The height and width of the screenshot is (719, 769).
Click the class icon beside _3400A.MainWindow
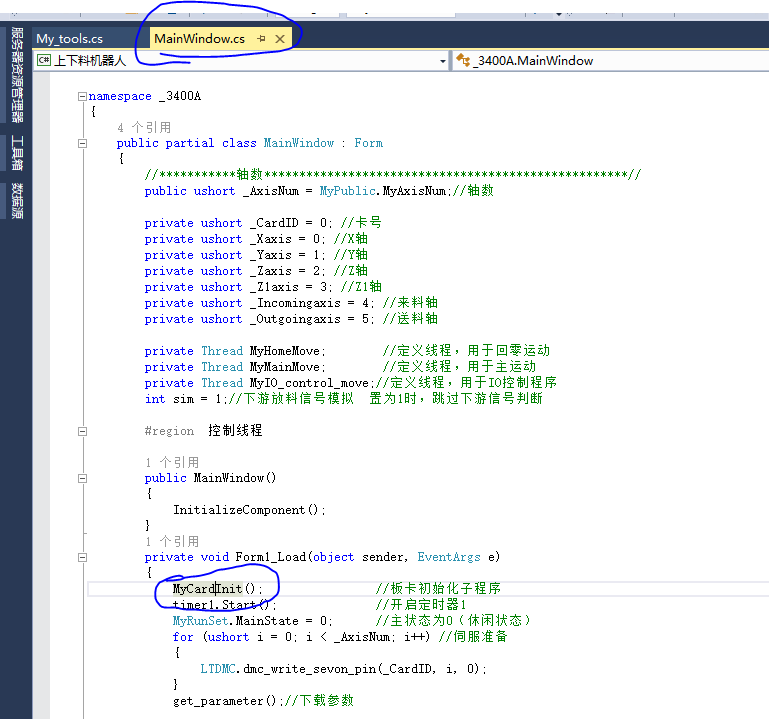(x=463, y=60)
